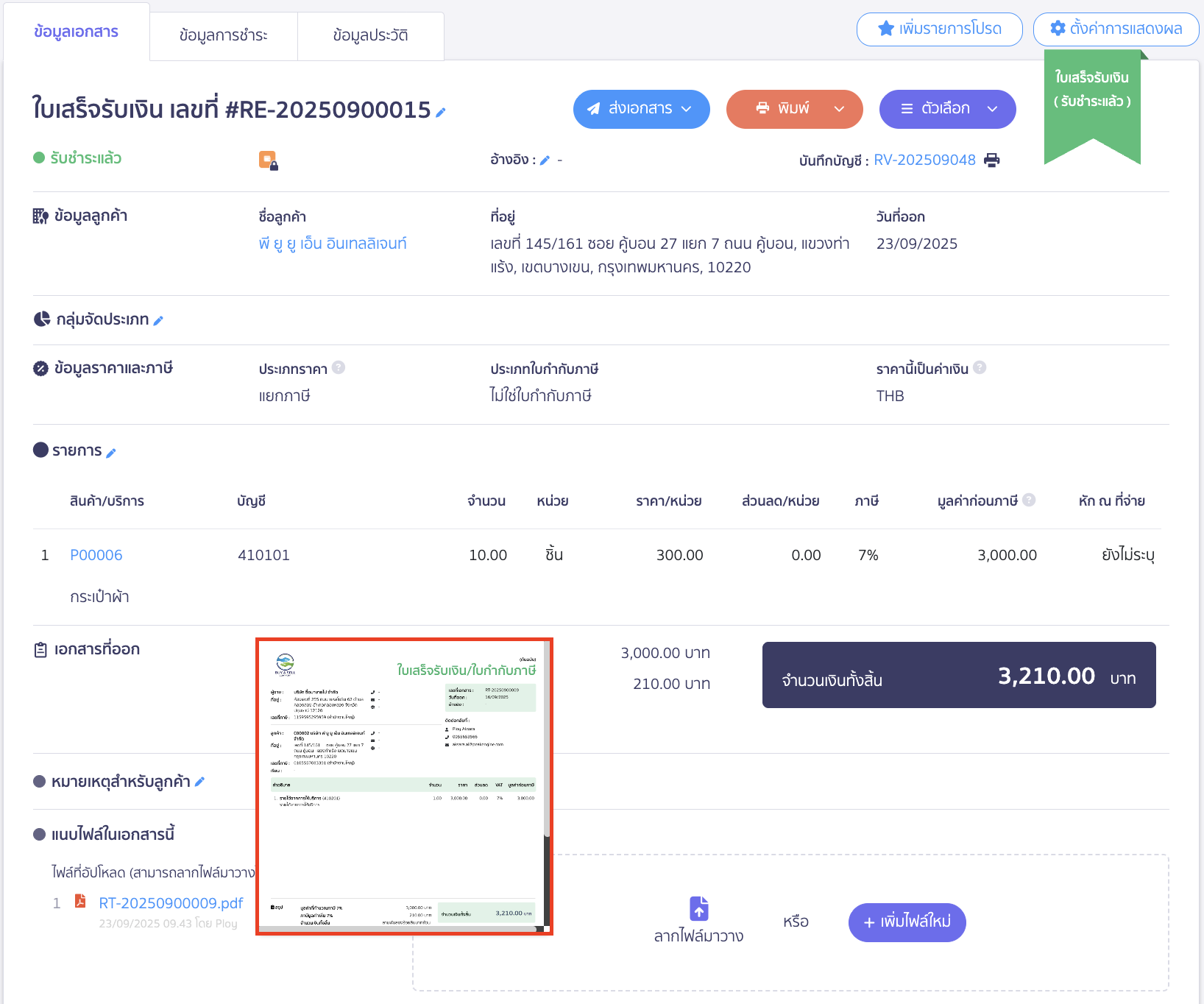Screen dimensions: 1204x1004
Task: Expand the พิมพ์ print dropdown arrow
Action: coord(839,109)
